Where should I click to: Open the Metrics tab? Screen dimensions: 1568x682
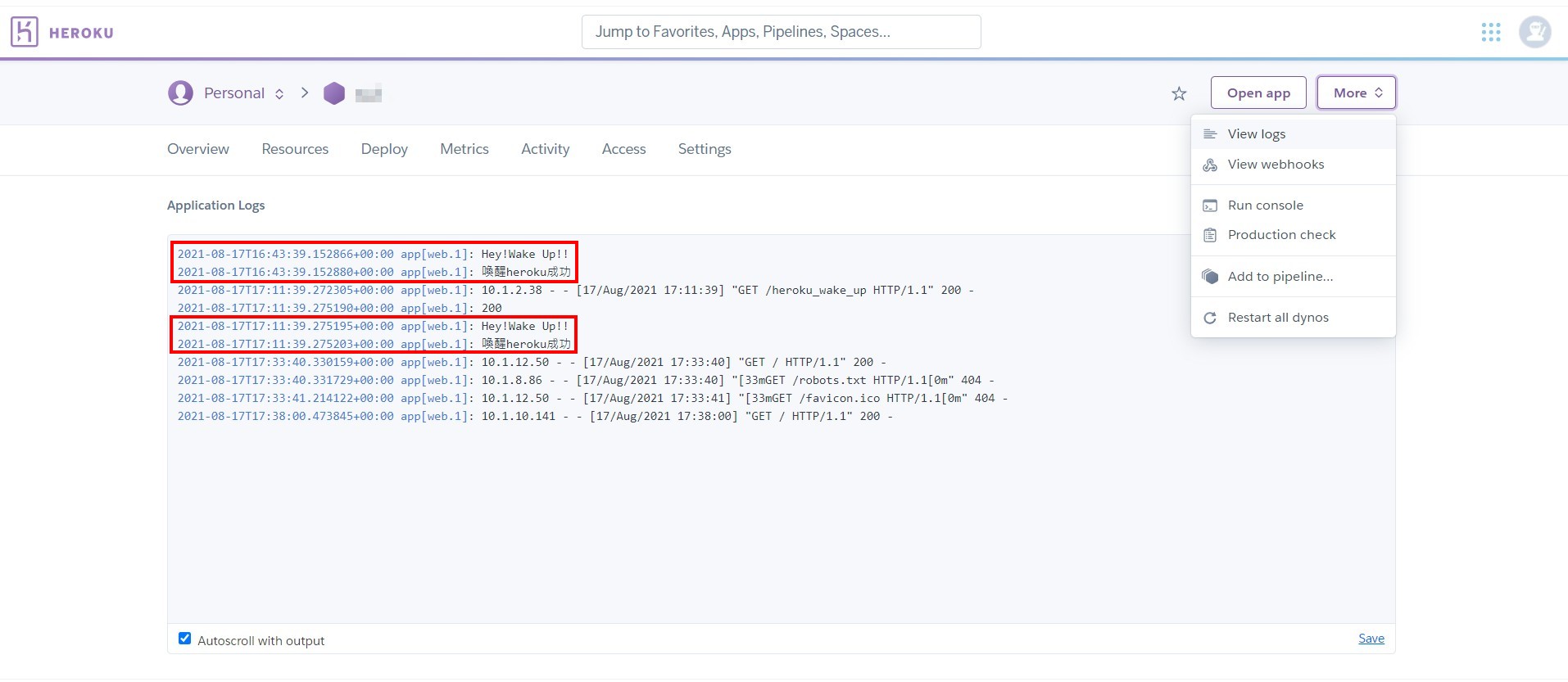[x=465, y=149]
